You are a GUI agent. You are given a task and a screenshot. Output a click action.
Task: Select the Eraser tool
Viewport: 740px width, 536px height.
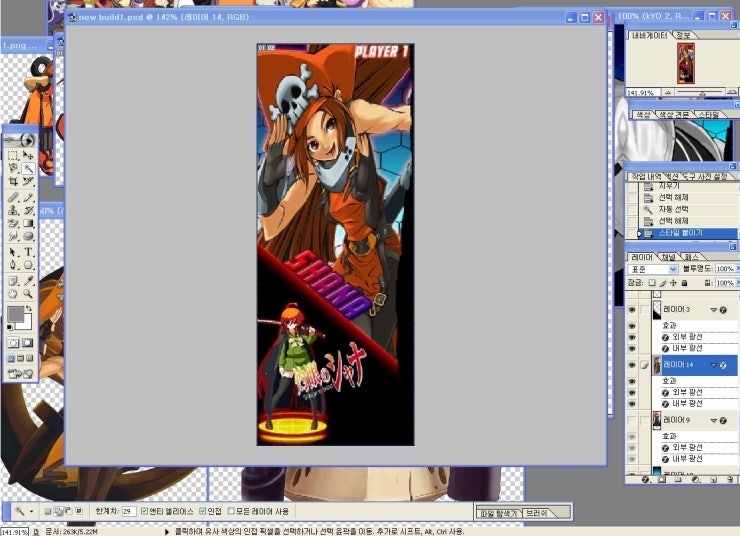click(13, 223)
